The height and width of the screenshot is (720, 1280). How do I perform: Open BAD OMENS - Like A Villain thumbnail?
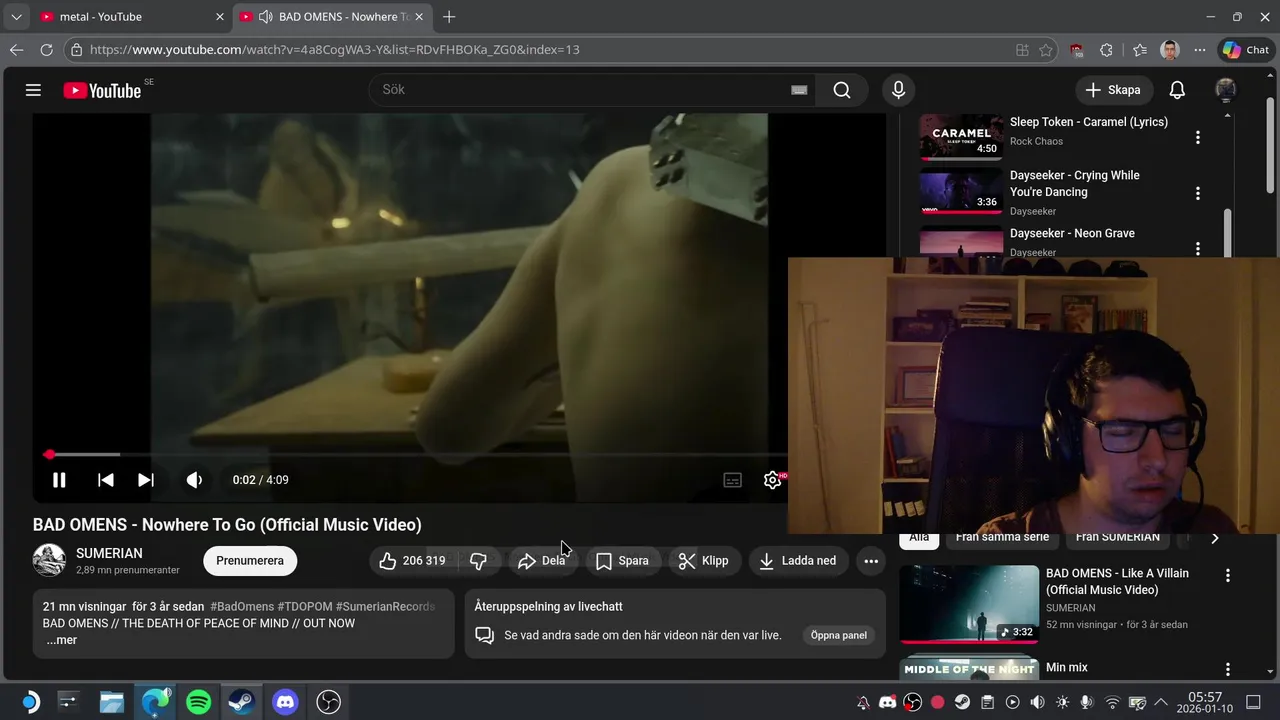(x=969, y=604)
